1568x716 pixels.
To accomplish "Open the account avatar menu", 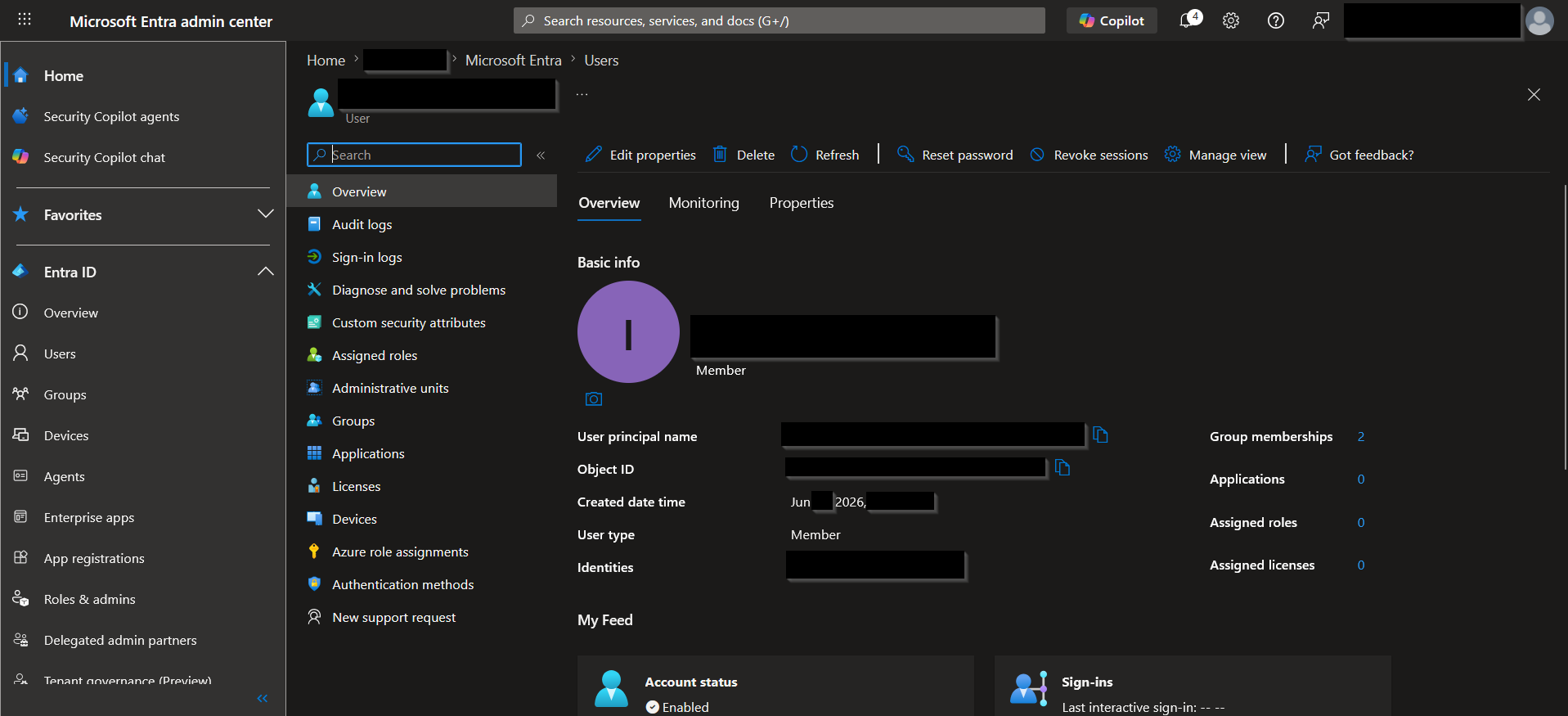I will pos(1539,20).
